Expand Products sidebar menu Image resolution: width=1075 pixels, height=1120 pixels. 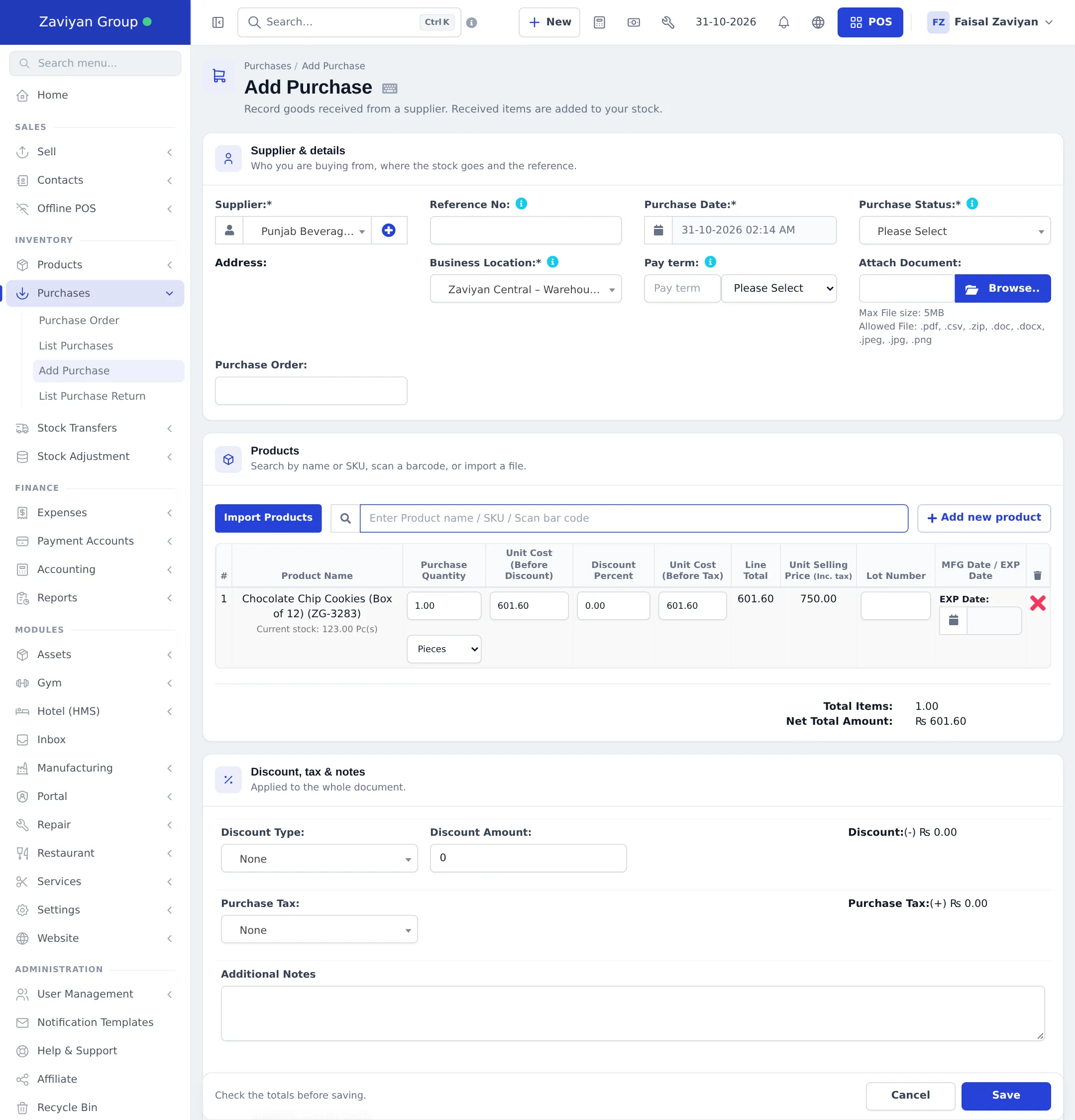click(95, 265)
